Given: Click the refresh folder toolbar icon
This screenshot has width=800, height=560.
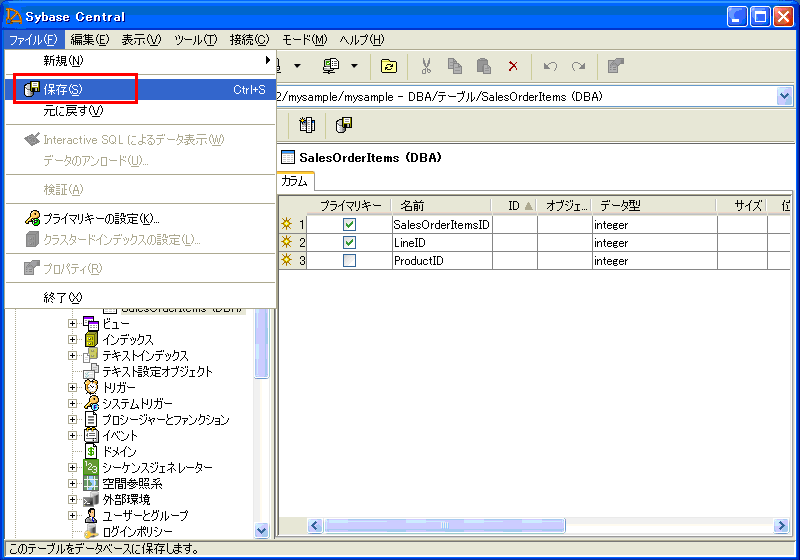Looking at the screenshot, I should click(389, 66).
